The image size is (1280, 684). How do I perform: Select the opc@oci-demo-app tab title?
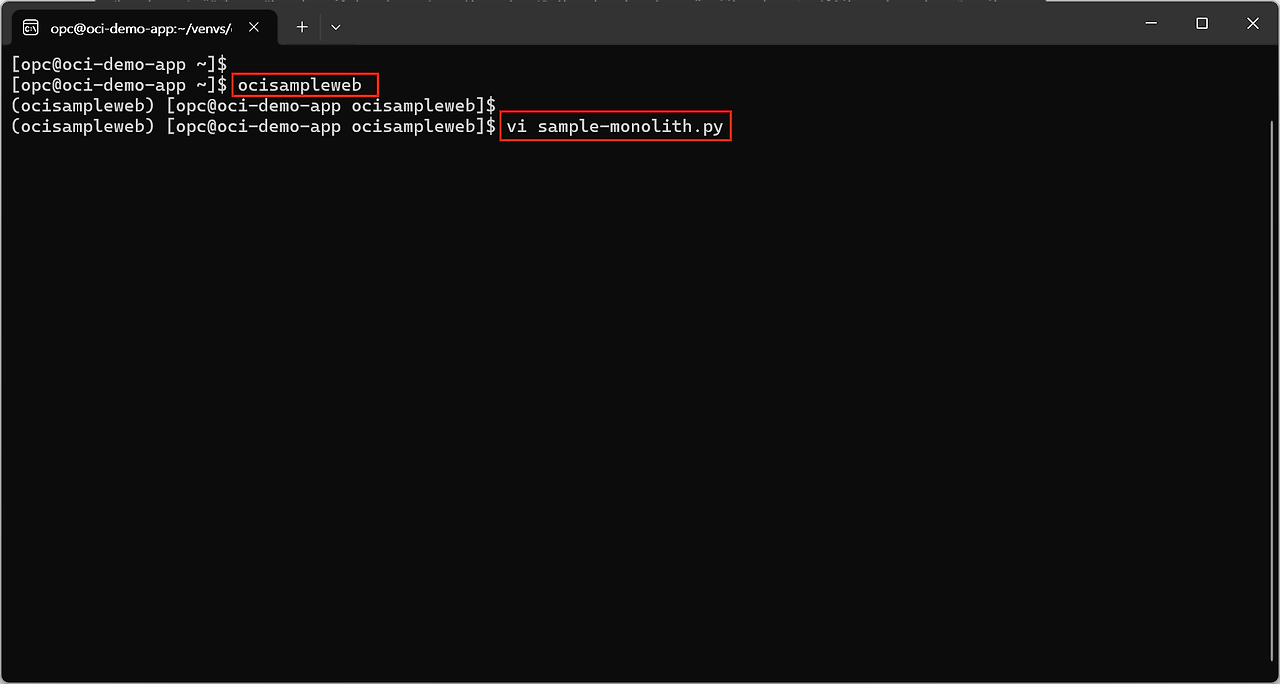point(140,27)
